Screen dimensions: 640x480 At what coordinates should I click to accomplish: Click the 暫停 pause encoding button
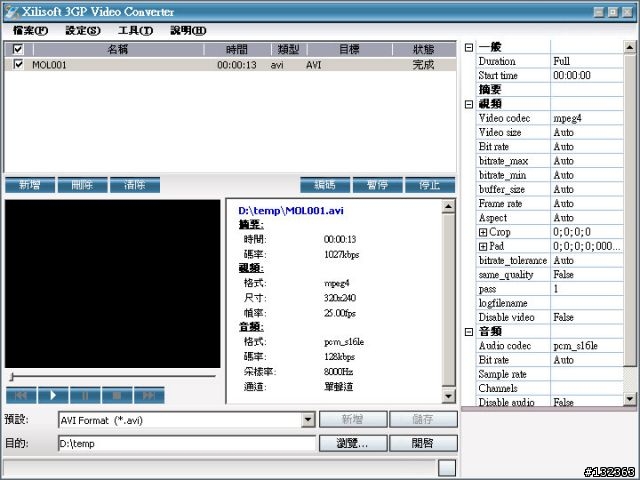[x=378, y=185]
